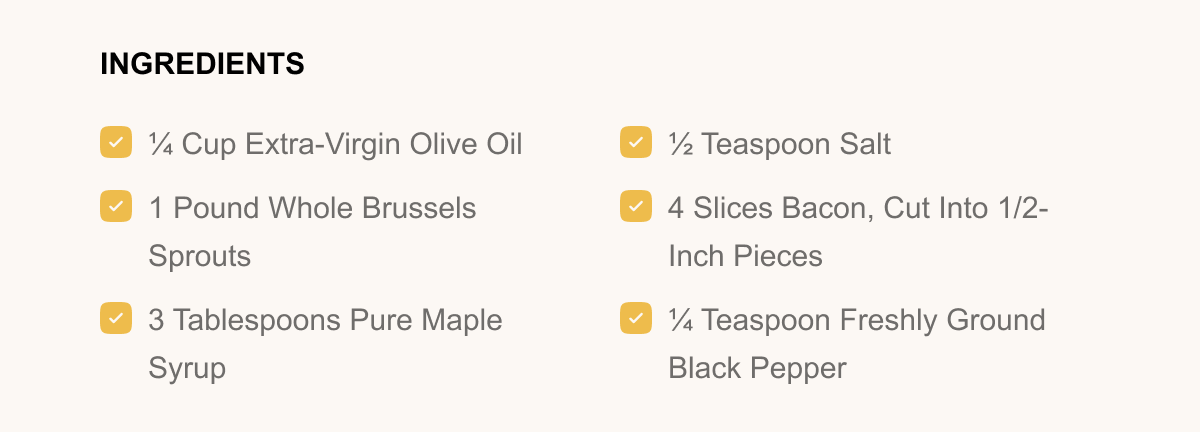This screenshot has width=1200, height=432.
Task: Click the "¼ Teaspoon Freshly Ground" text
Action: pyautogui.click(x=857, y=320)
